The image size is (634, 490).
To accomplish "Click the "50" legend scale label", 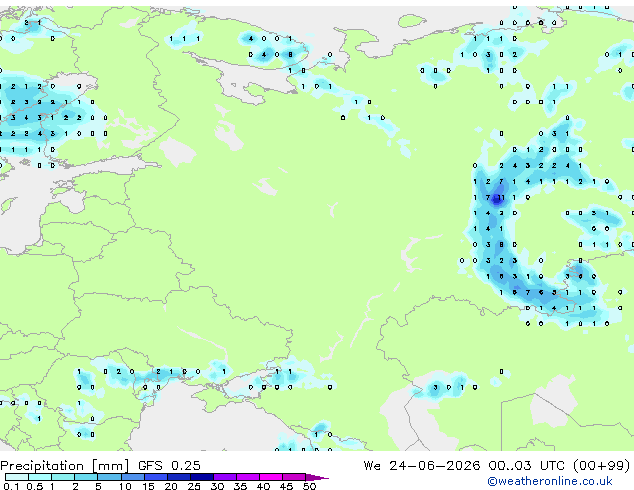I will [x=309, y=486].
